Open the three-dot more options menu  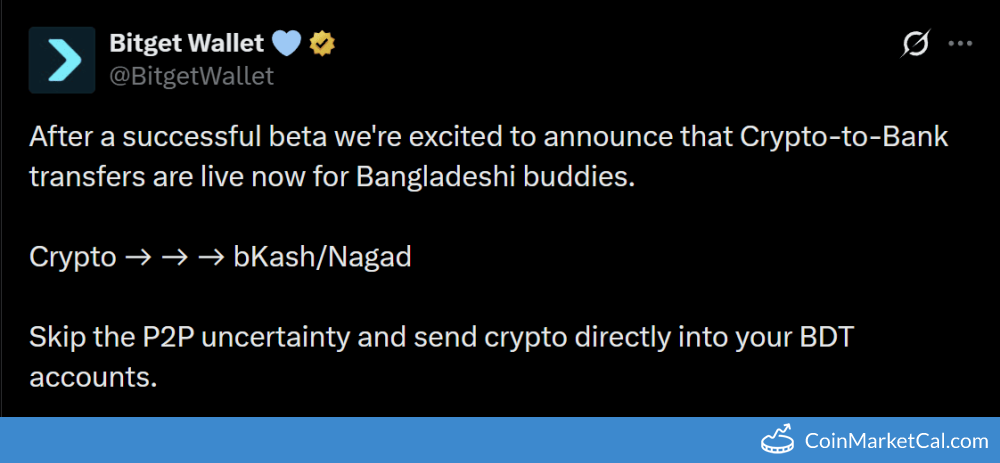960,44
